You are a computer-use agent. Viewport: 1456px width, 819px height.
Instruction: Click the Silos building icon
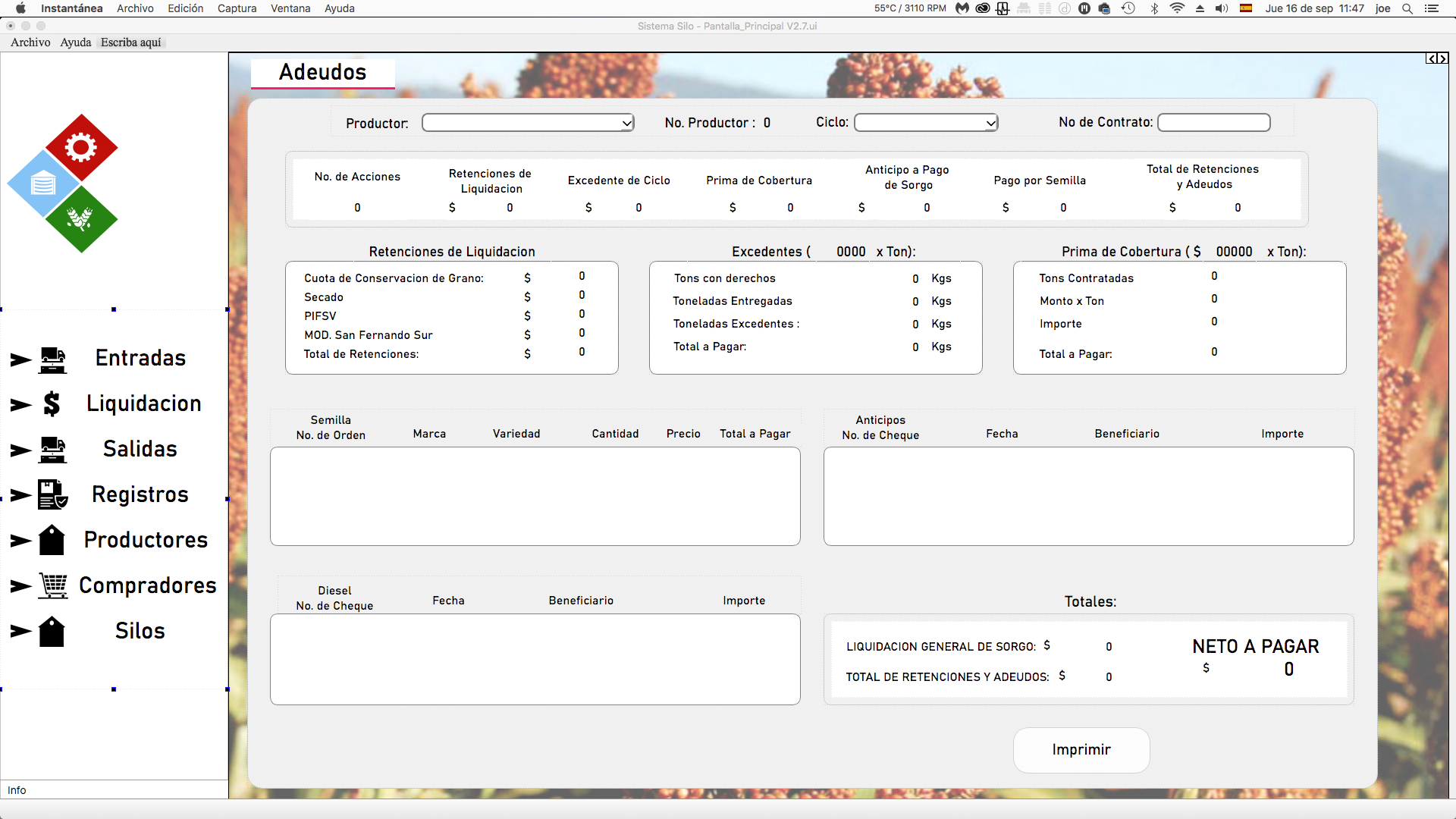point(52,631)
